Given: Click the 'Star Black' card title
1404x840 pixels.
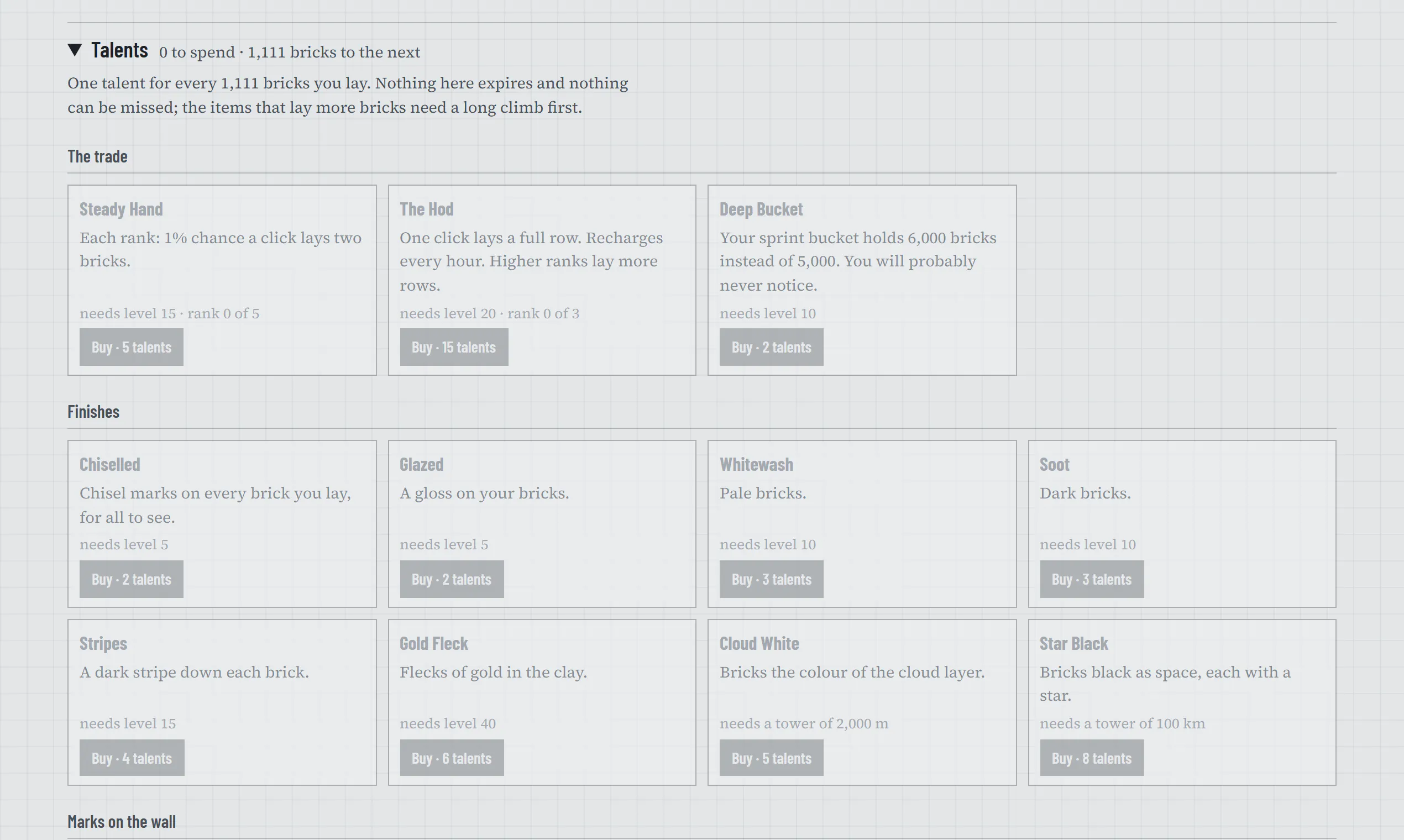Looking at the screenshot, I should click(1073, 644).
